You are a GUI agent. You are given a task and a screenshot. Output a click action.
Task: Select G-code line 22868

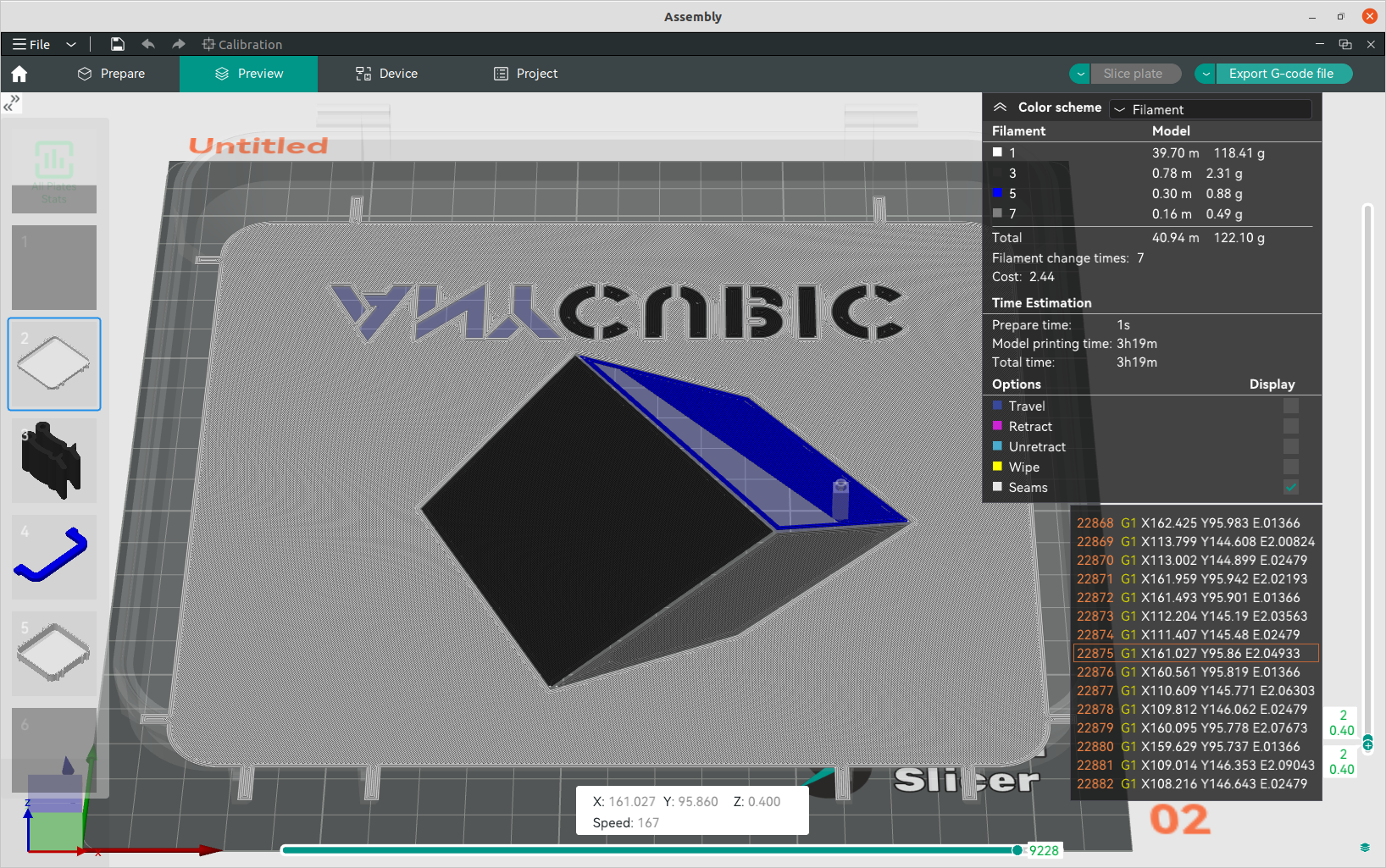(1196, 522)
